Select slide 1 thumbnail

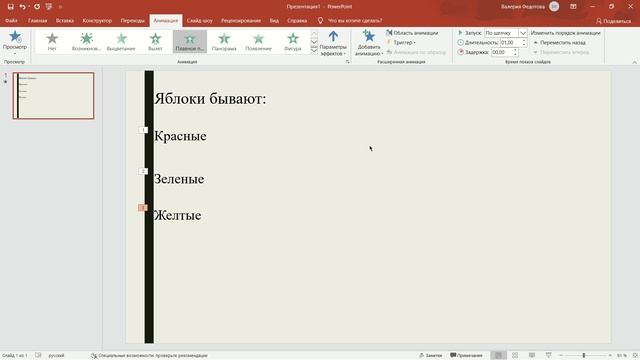coord(53,96)
